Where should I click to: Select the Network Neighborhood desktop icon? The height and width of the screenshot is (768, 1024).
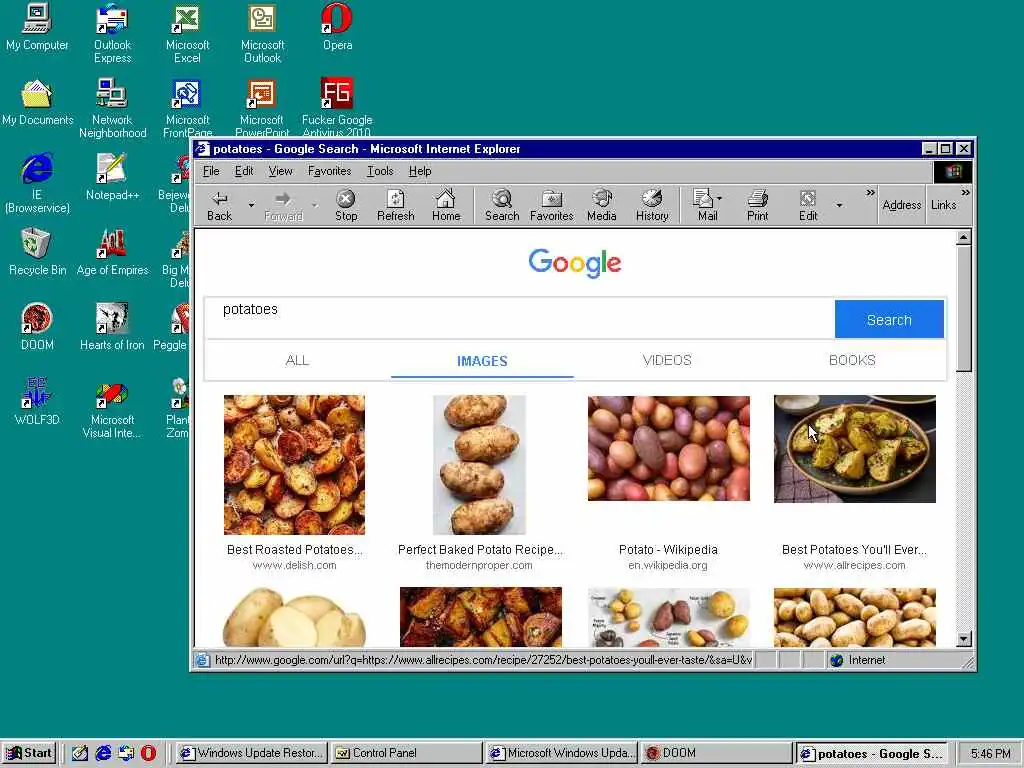pyautogui.click(x=112, y=108)
